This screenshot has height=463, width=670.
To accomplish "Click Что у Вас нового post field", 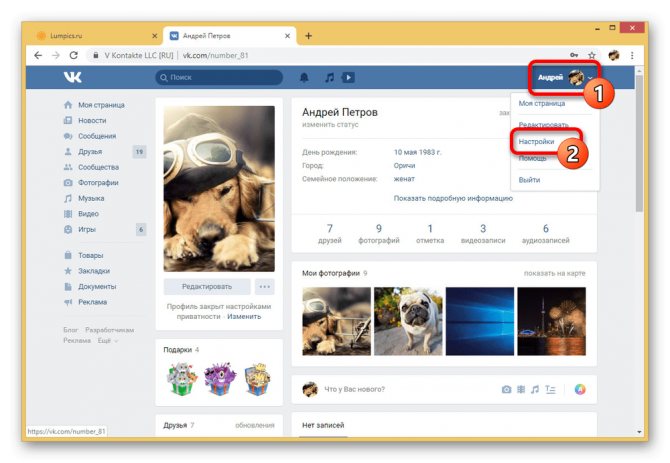I will (x=354, y=389).
